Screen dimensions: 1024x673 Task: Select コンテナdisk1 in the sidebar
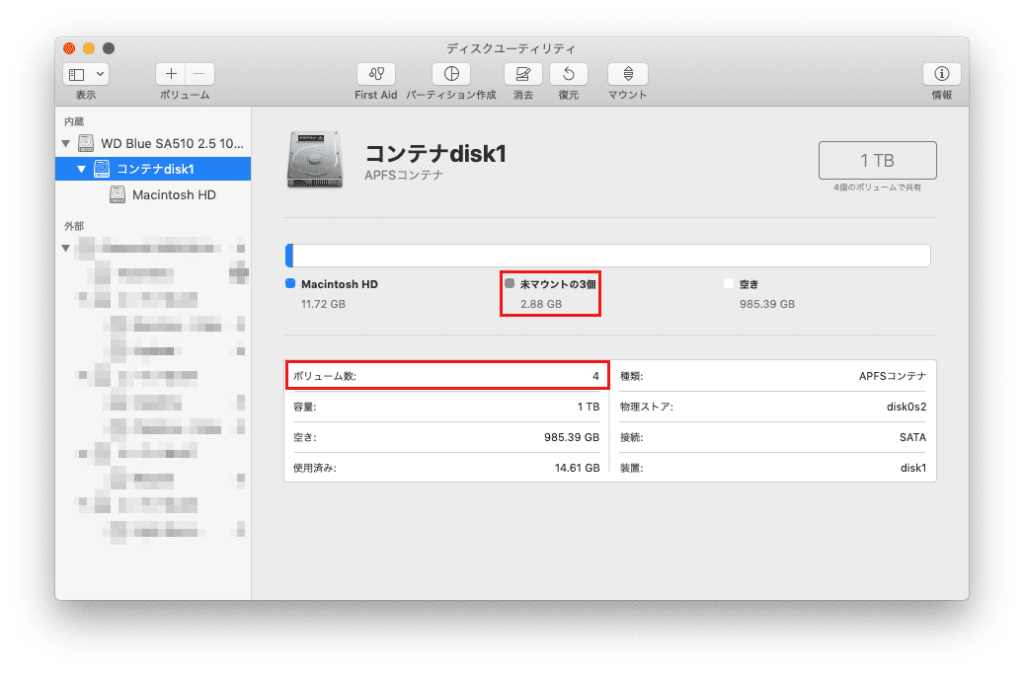point(153,169)
